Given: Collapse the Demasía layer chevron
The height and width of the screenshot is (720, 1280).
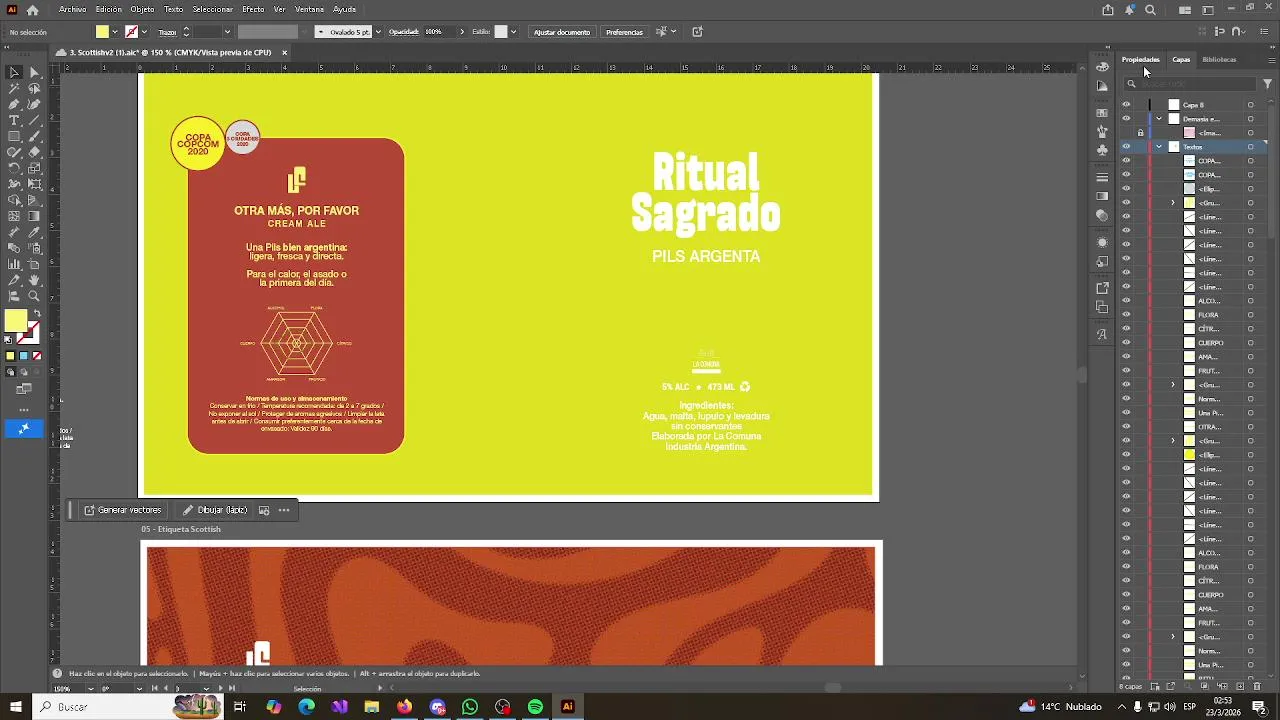Looking at the screenshot, I should click(1159, 119).
